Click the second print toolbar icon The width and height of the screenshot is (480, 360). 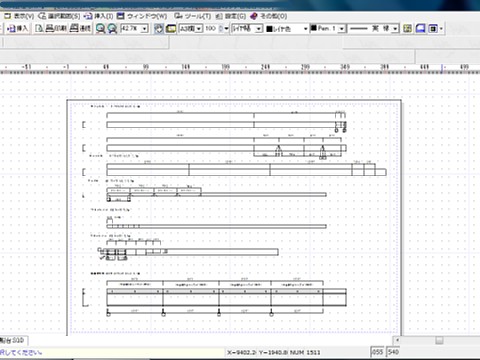point(80,29)
